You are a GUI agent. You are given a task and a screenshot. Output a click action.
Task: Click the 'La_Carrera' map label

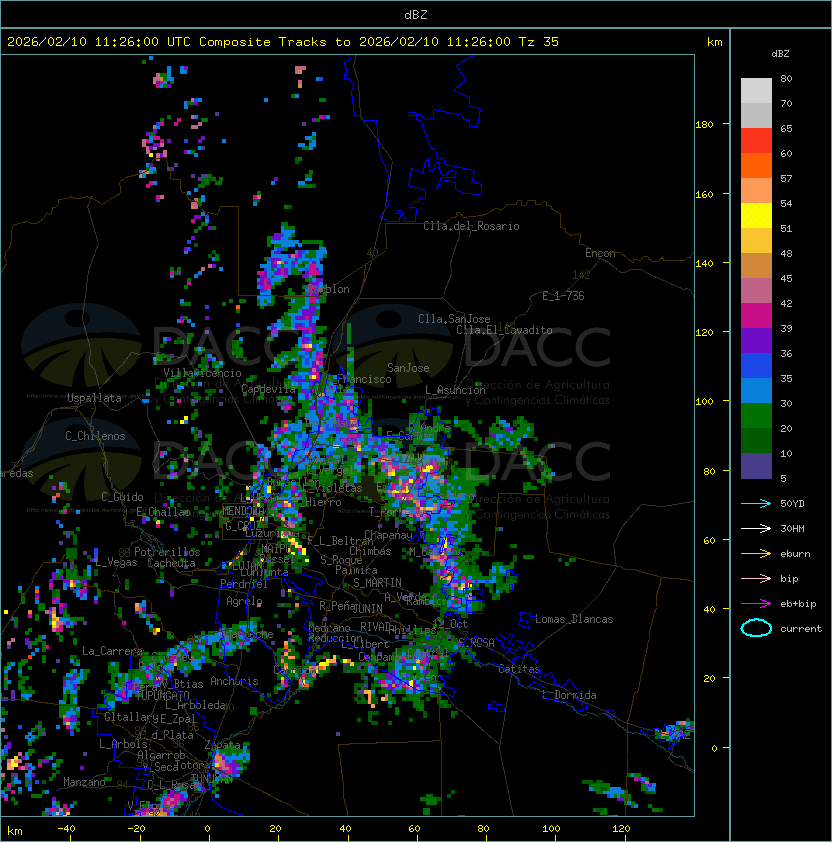click(x=112, y=651)
